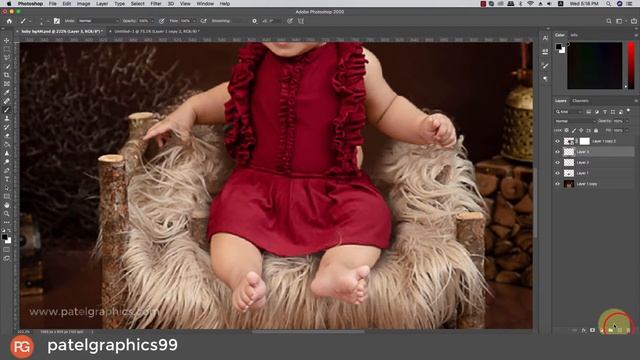The image size is (640, 360).
Task: Toggle visibility of Layer 1 copy 2
Action: pos(558,141)
